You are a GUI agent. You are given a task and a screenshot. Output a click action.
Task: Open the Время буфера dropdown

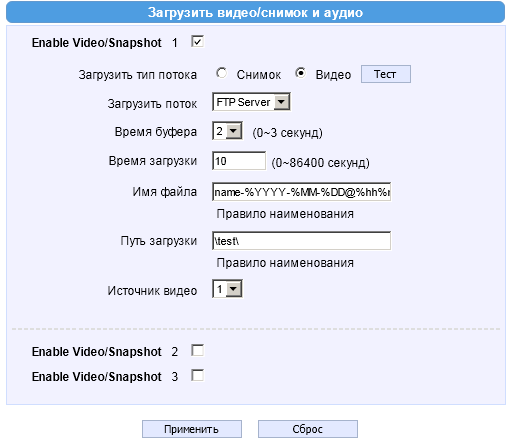point(227,131)
